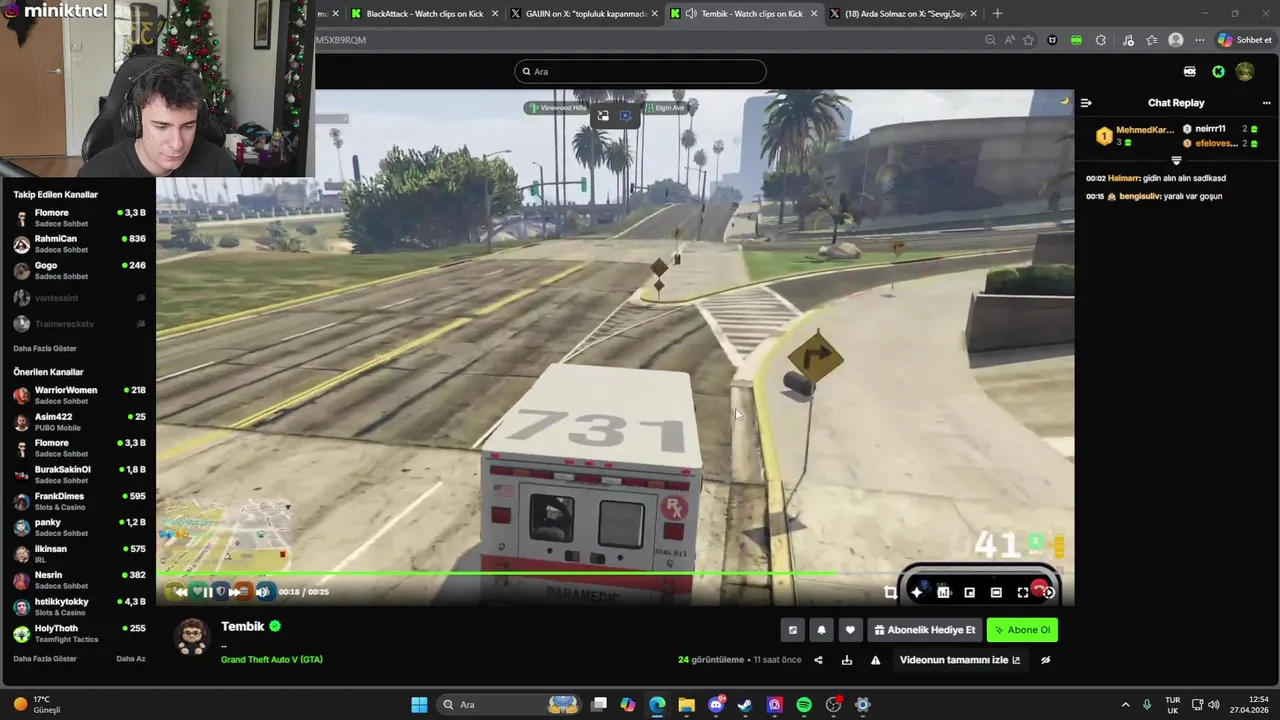Click the crop/clip icon in player controls
1280x720 pixels.
[890, 593]
